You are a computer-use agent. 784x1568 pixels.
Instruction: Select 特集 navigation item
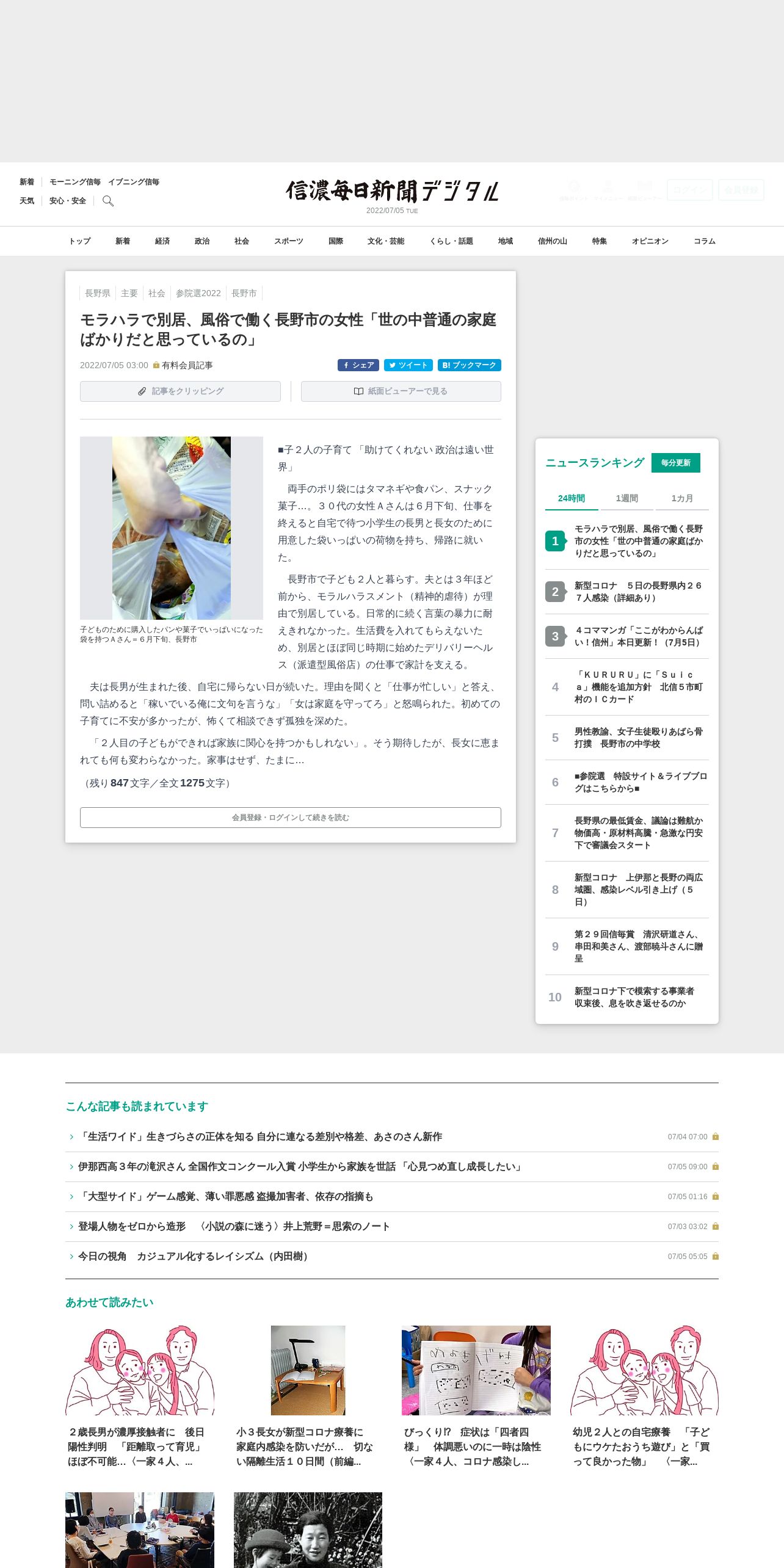(x=600, y=241)
